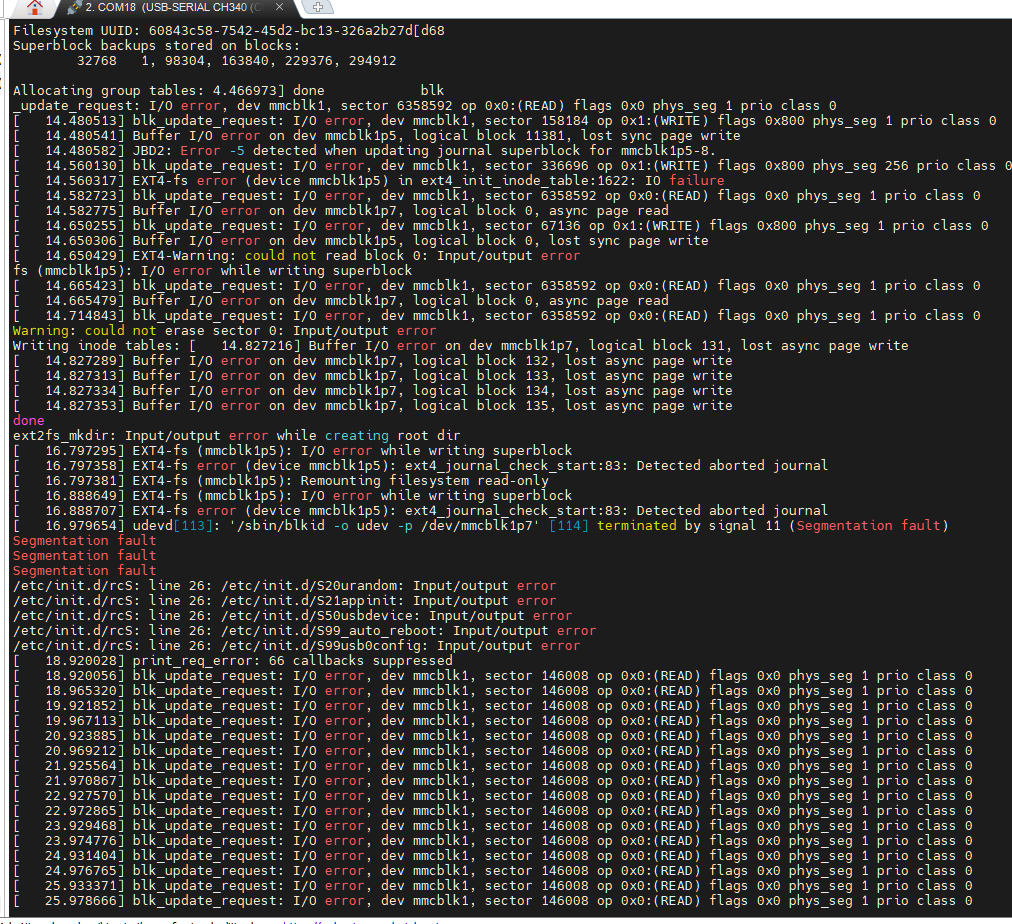Click the 'print_req_error: 66 callbacks suppressed' line
This screenshot has width=1012, height=924.
point(232,661)
